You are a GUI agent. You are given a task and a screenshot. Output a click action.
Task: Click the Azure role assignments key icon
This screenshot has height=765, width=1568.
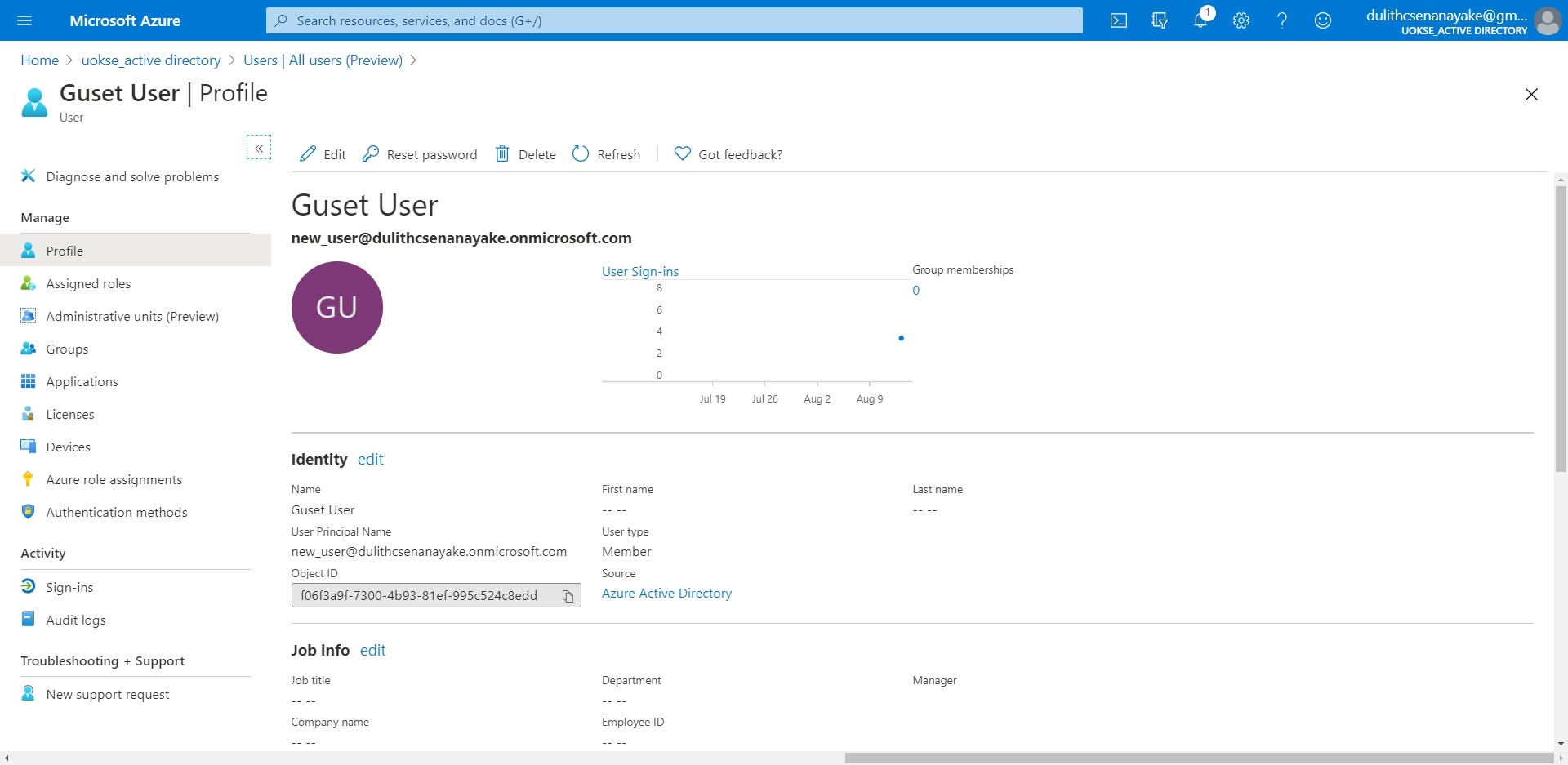28,479
